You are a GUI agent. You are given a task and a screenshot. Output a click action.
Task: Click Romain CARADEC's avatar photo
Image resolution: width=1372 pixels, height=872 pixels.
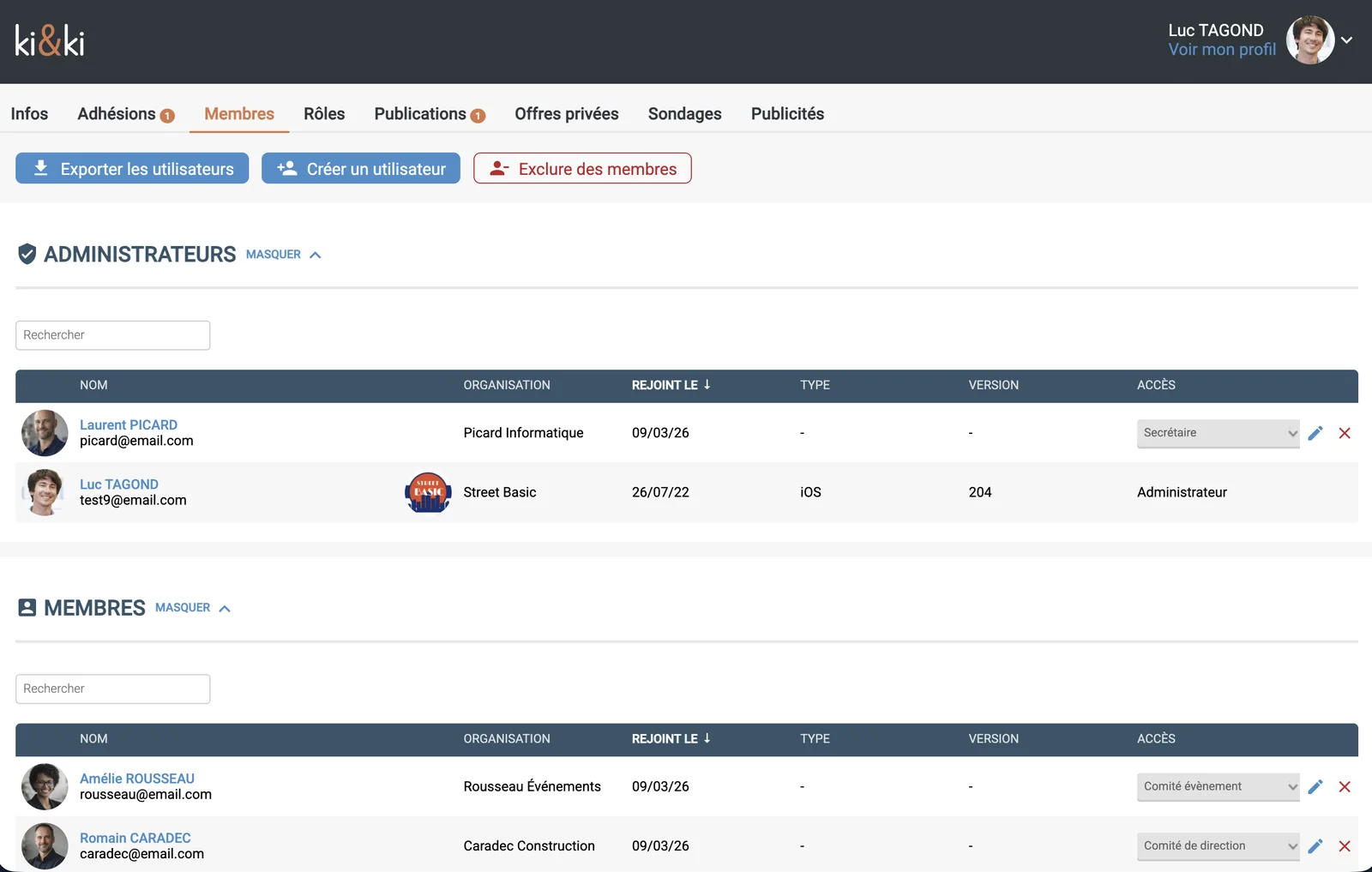[x=45, y=846]
